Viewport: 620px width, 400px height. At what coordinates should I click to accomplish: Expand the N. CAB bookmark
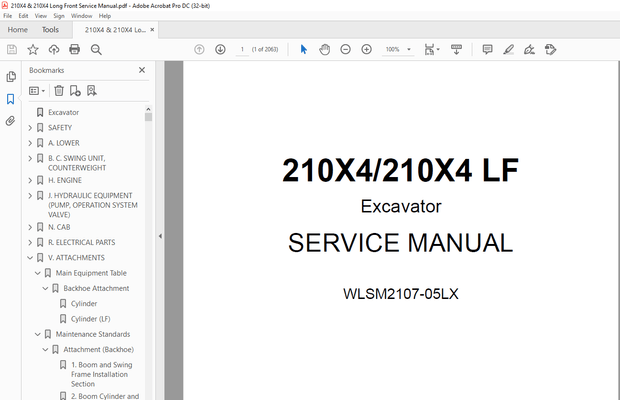coord(30,227)
